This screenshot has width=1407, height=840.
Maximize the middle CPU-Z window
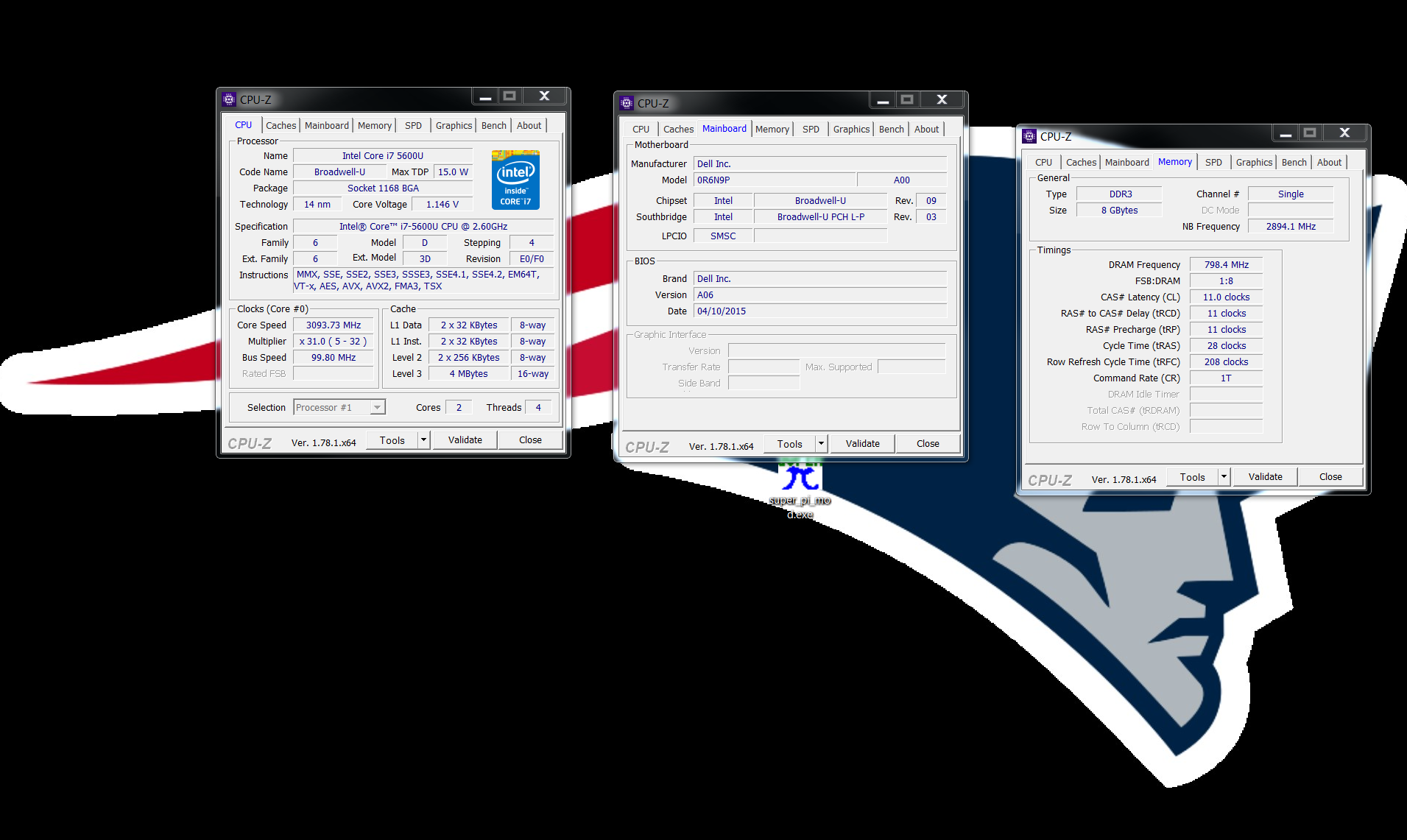(907, 100)
